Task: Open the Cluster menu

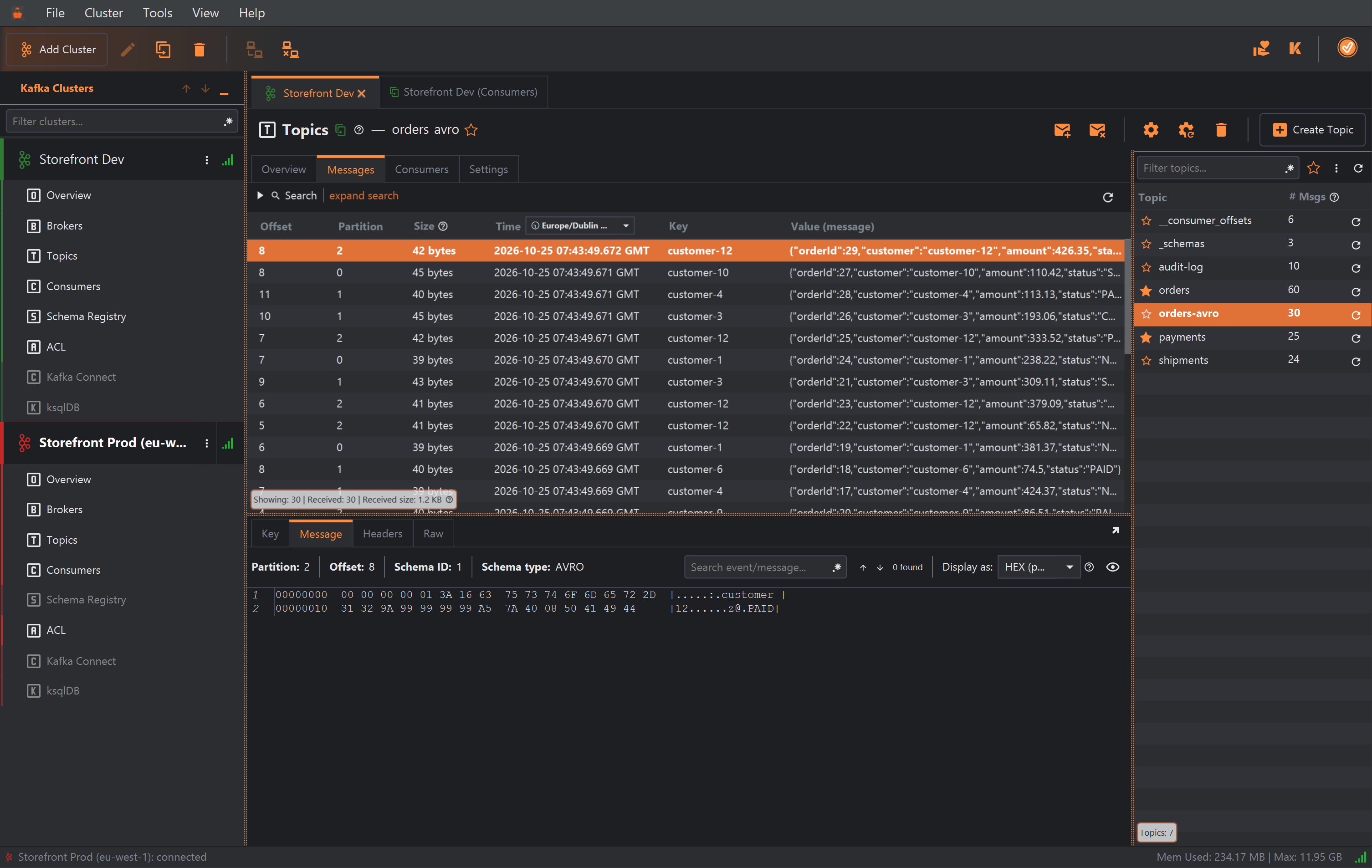Action: pos(103,13)
